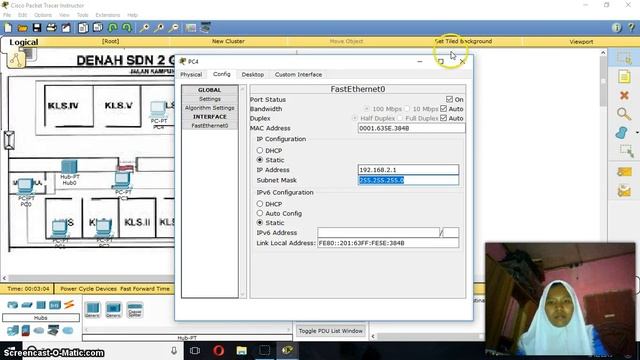Select FastEthernet0 in the INTERFACE list
Screen dimensions: 640x360
[209, 125]
